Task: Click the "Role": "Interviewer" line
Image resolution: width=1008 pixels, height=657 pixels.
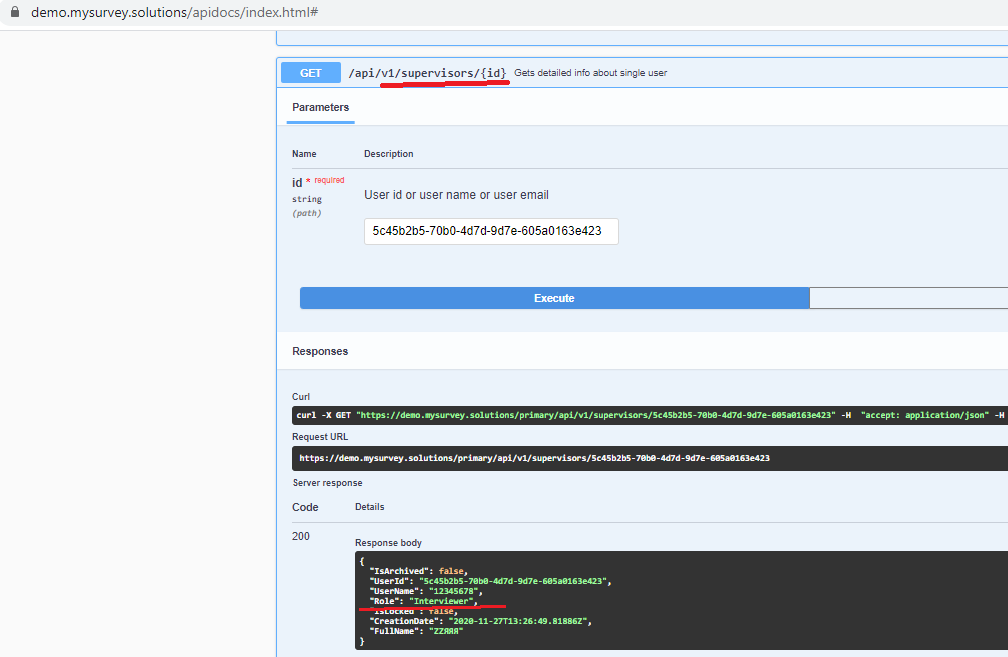Action: (424, 601)
